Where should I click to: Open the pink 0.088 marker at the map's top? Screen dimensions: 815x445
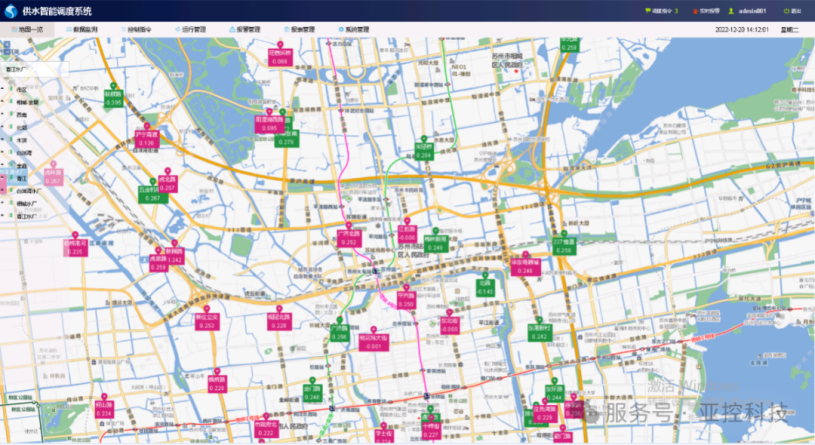[x=280, y=57]
